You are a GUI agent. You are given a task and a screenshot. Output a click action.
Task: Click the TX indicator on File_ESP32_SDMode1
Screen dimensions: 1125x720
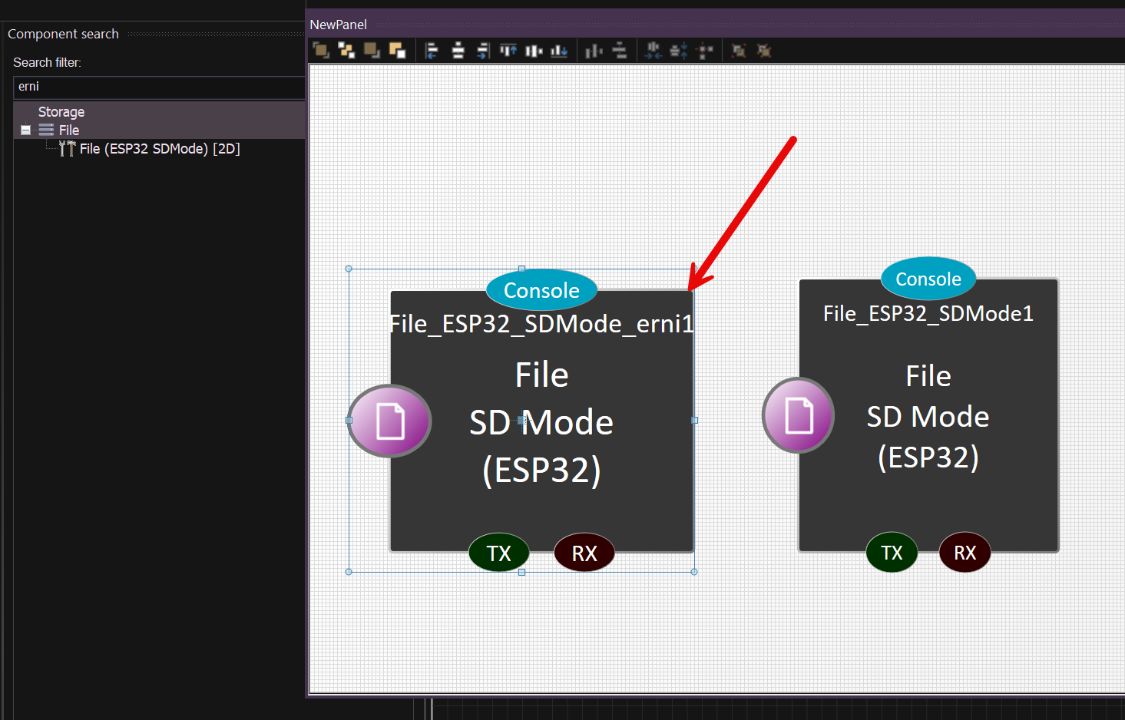(x=892, y=552)
